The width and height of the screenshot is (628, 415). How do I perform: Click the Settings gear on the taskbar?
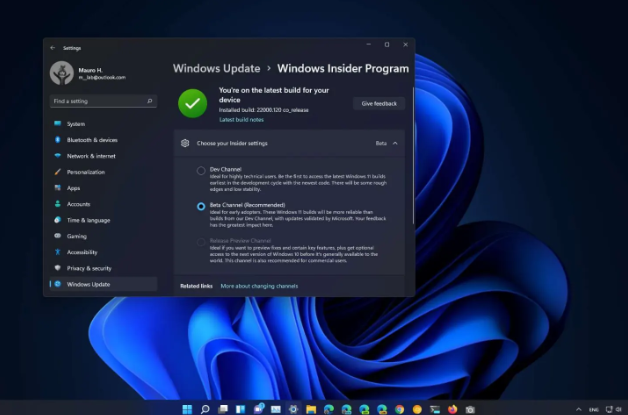tap(293, 409)
